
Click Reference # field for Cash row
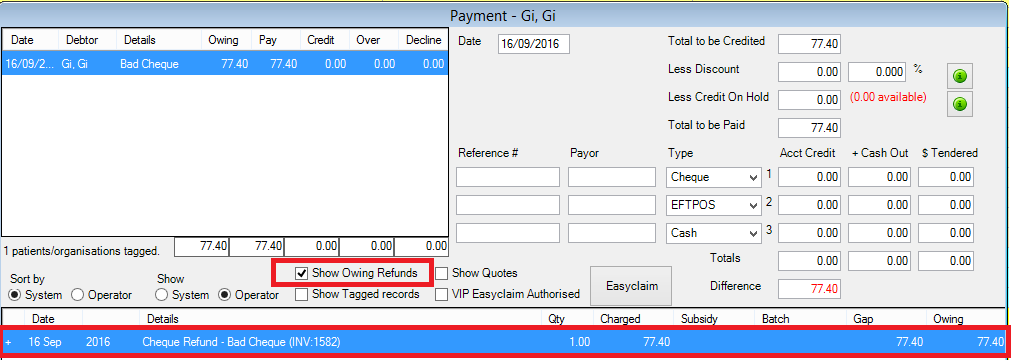(x=508, y=233)
